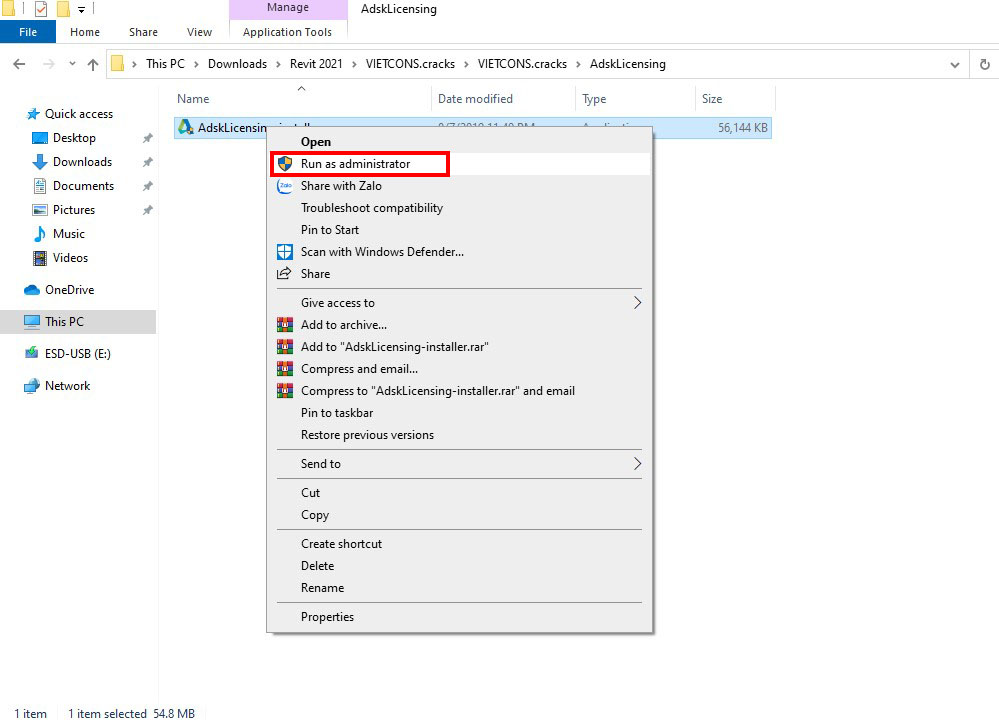The height and width of the screenshot is (724, 999).
Task: Switch to the View ribbon tab
Action: (x=198, y=31)
